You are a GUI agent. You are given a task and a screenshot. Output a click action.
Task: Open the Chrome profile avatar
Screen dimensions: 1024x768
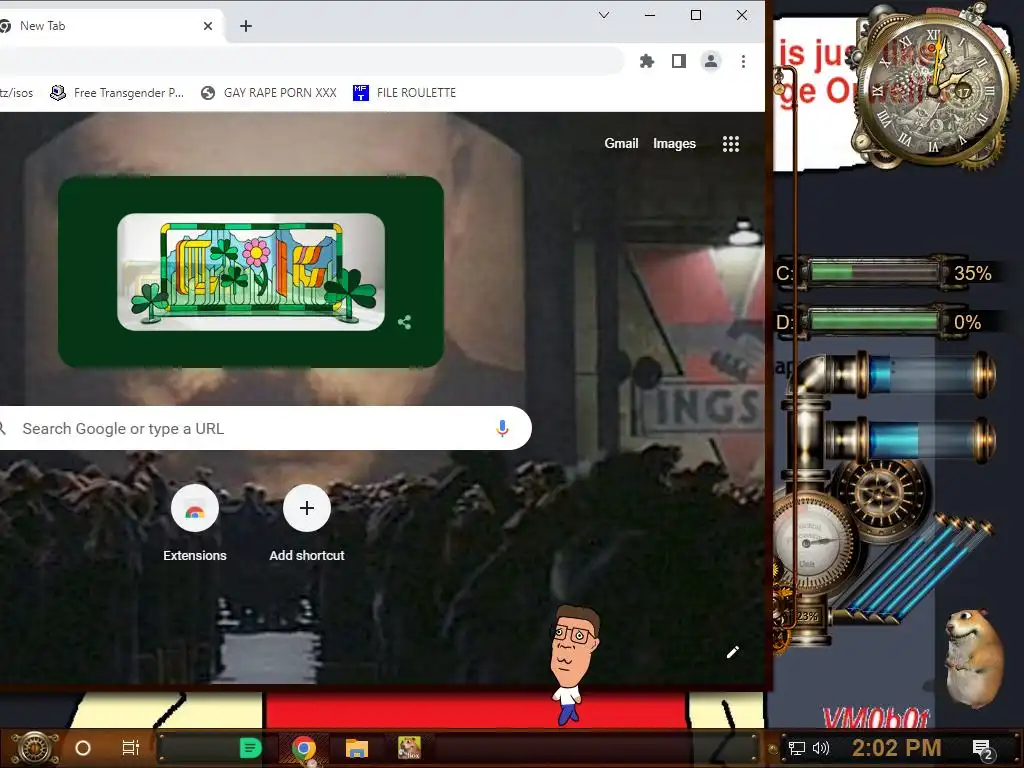[x=711, y=61]
